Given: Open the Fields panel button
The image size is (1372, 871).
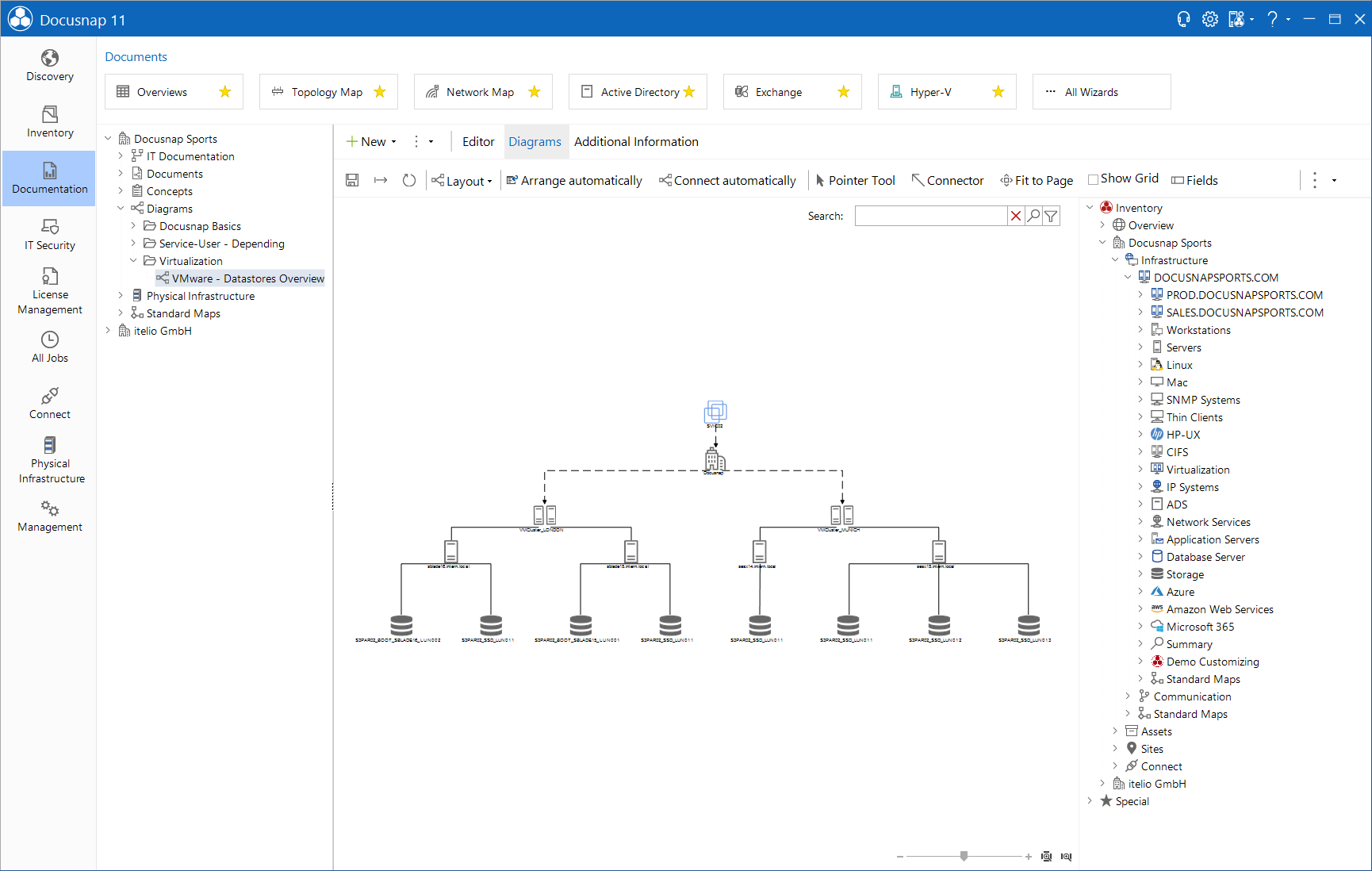Looking at the screenshot, I should [1194, 181].
